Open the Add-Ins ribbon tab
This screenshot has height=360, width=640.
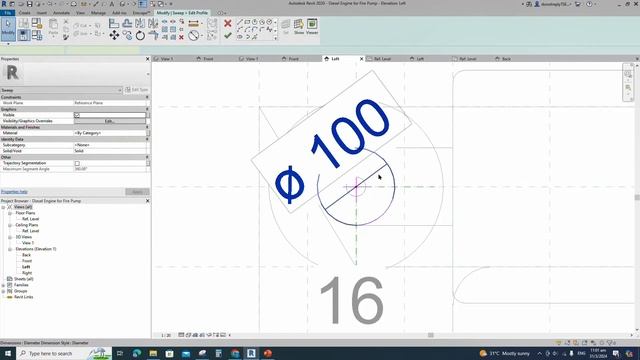[119, 13]
